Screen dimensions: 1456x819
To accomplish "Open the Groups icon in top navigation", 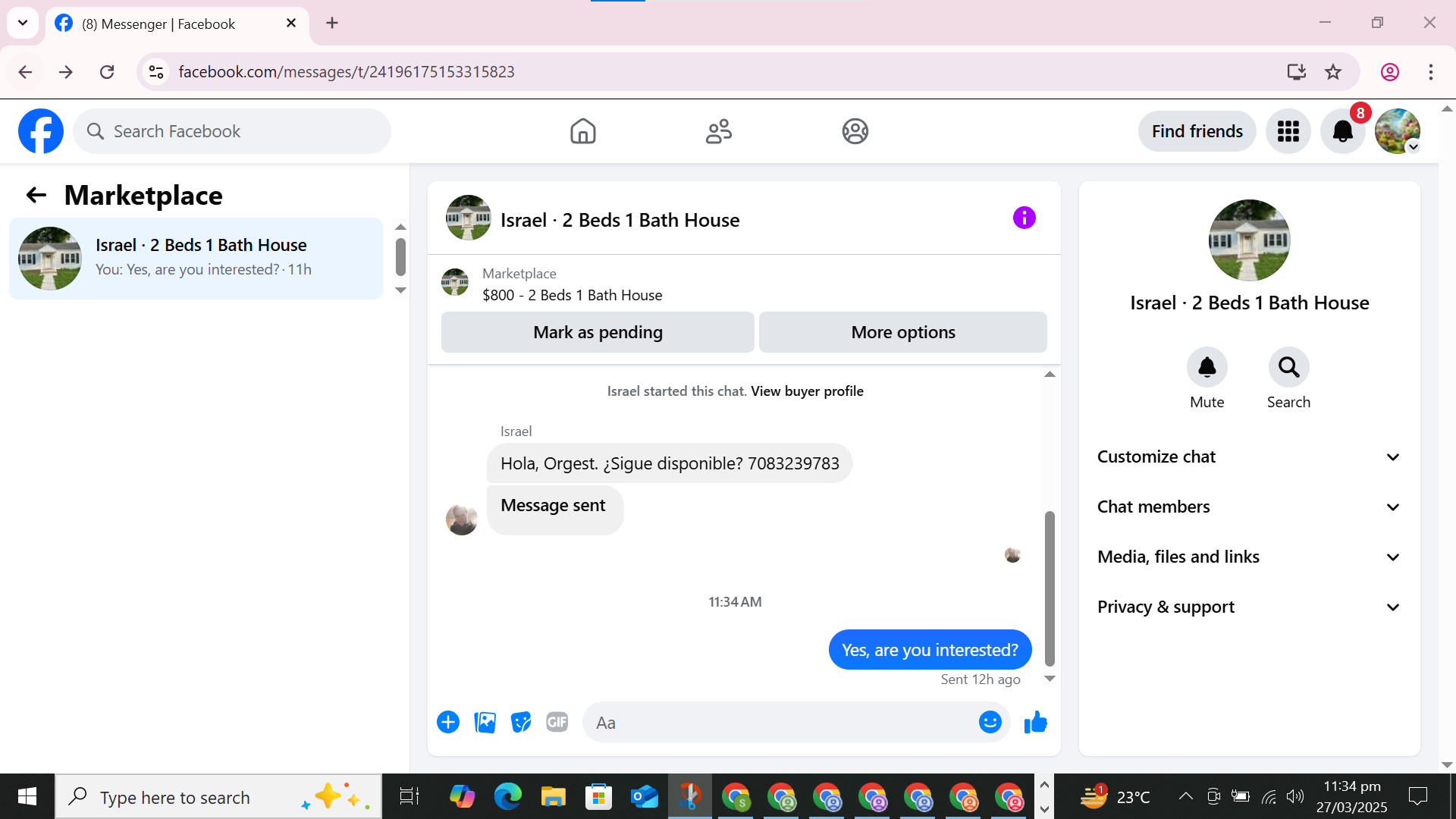I will click(x=855, y=131).
